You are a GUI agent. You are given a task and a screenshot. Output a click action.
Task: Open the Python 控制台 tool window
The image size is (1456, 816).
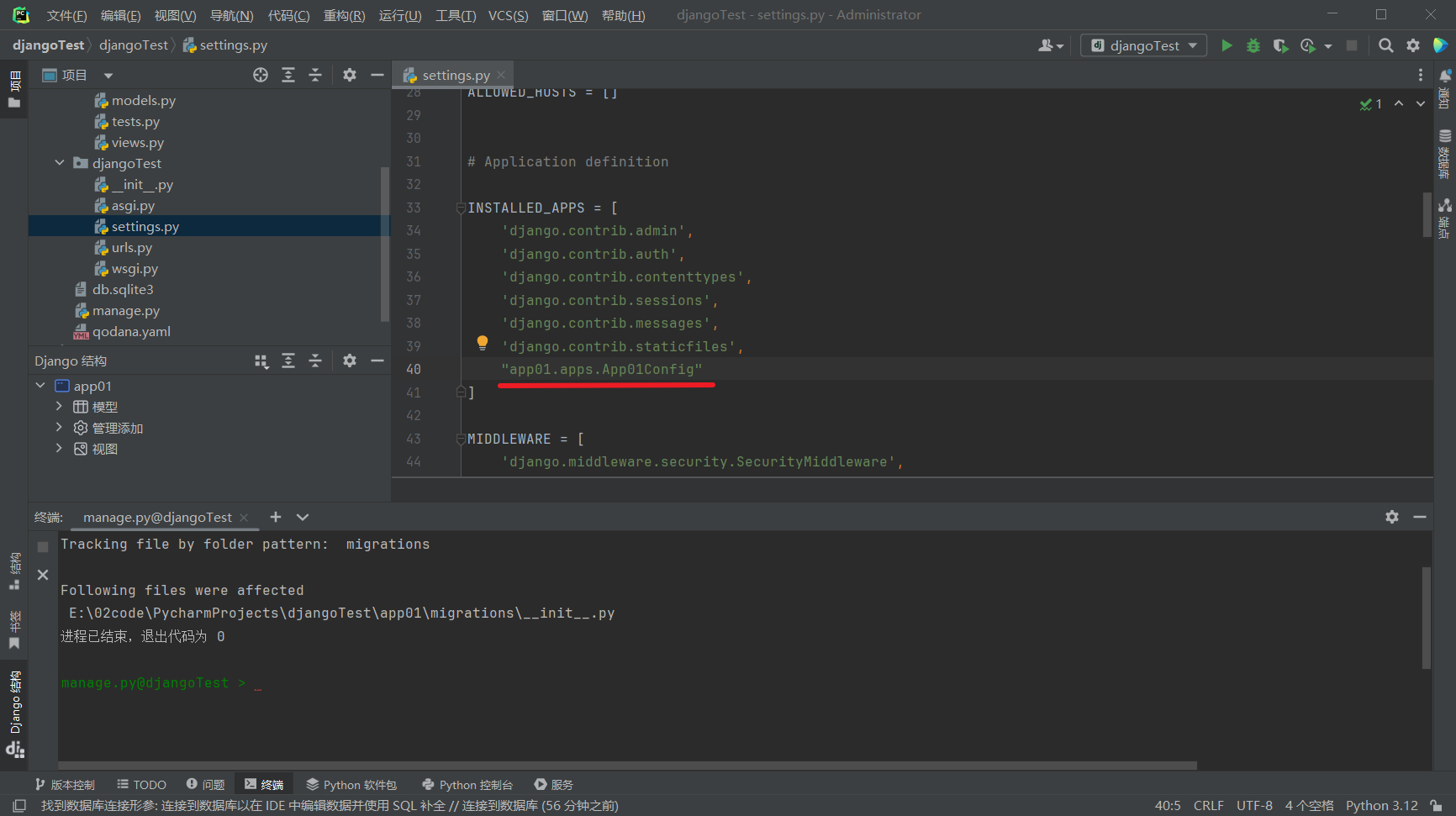pyautogui.click(x=467, y=784)
